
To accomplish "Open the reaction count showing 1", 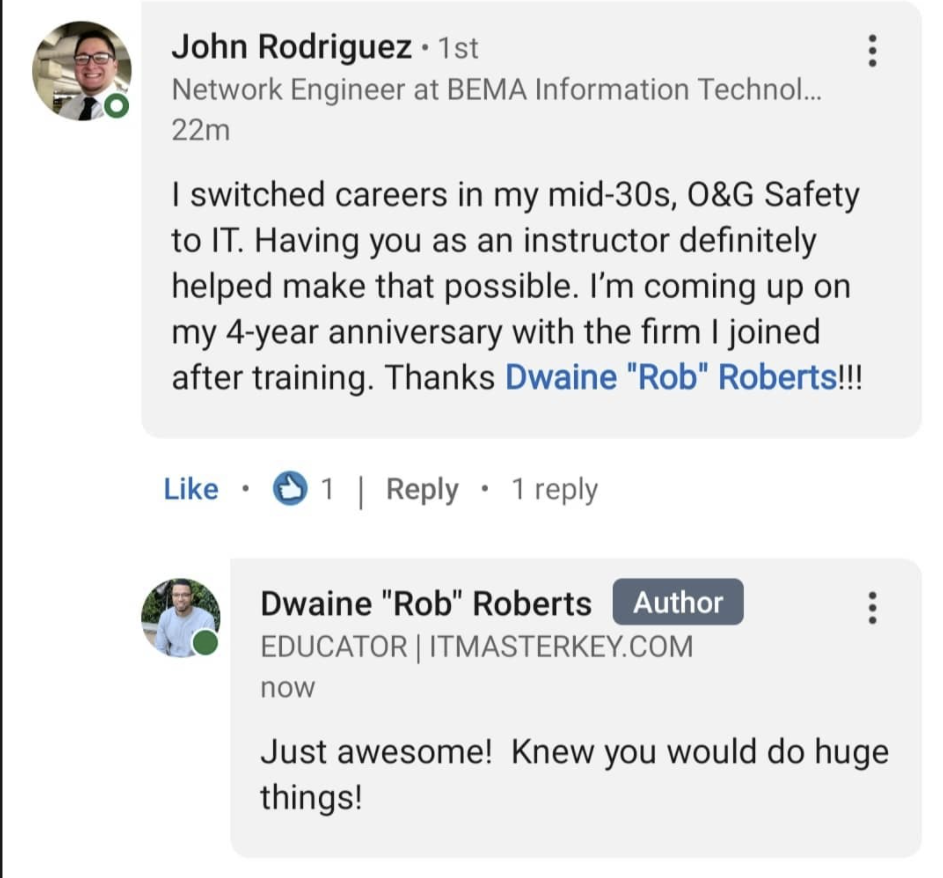I will click(x=327, y=489).
